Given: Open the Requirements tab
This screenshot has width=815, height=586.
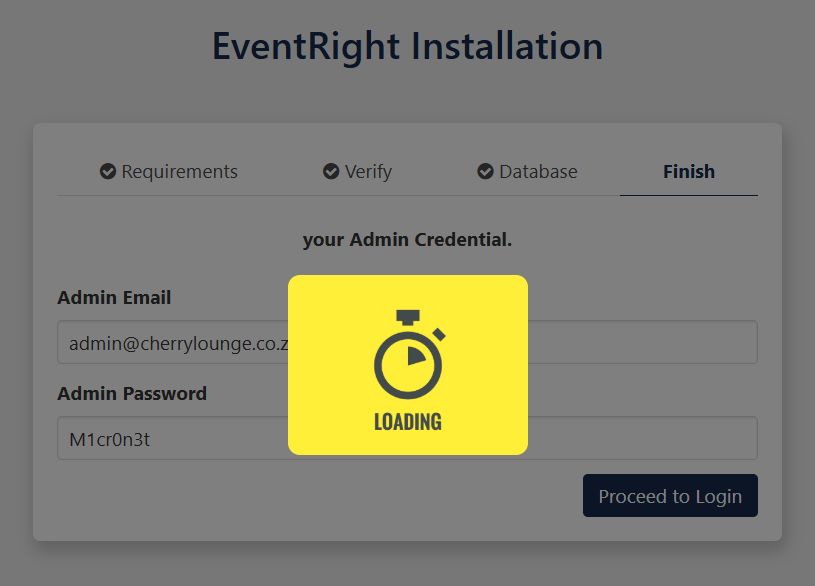Looking at the screenshot, I should [x=168, y=172].
